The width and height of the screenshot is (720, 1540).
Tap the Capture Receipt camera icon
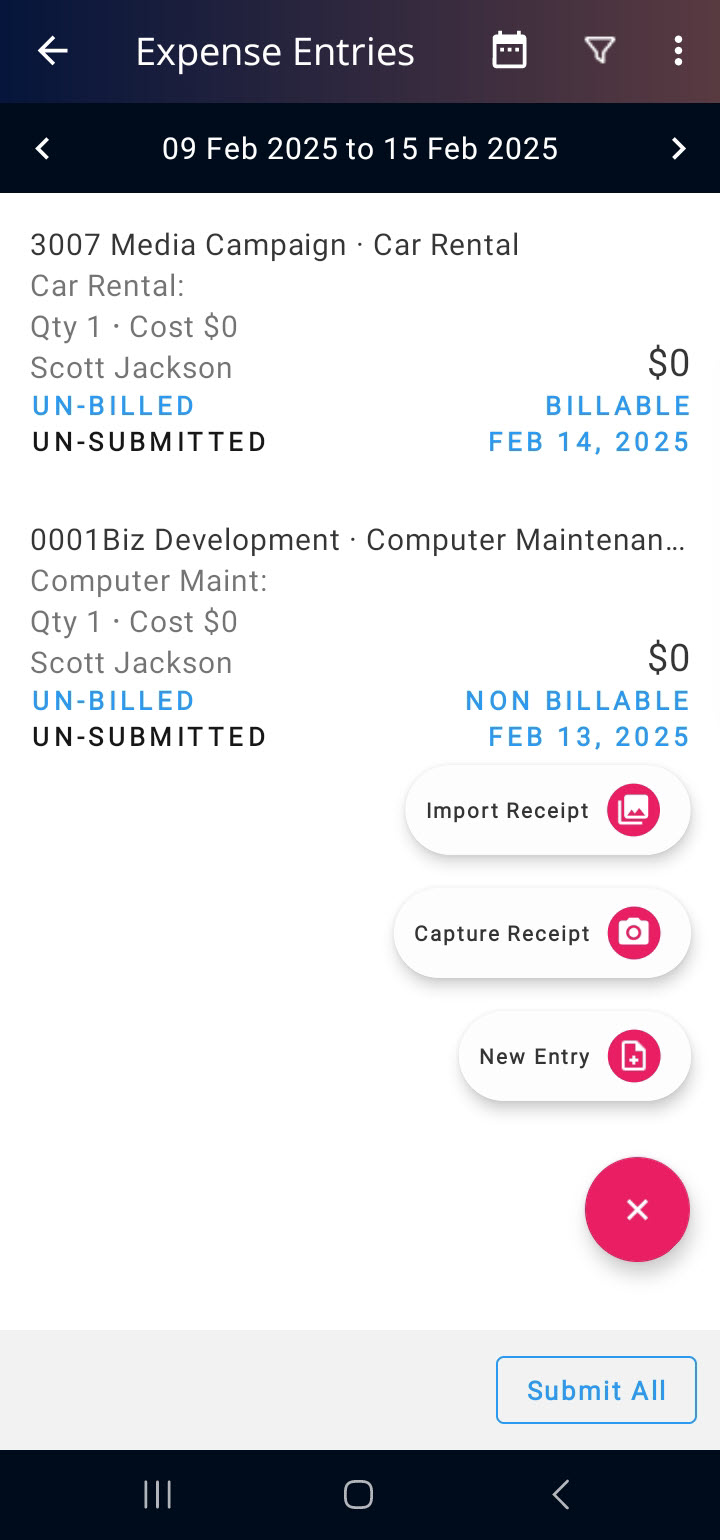coord(633,933)
